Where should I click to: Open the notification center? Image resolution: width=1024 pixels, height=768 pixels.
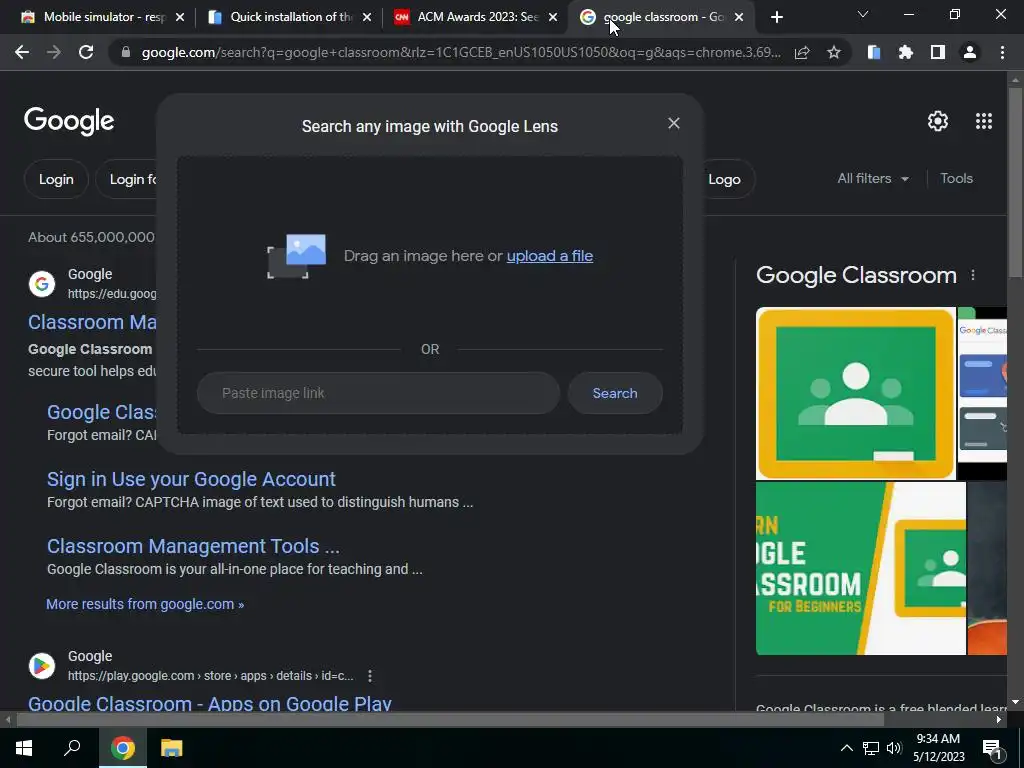tap(992, 749)
